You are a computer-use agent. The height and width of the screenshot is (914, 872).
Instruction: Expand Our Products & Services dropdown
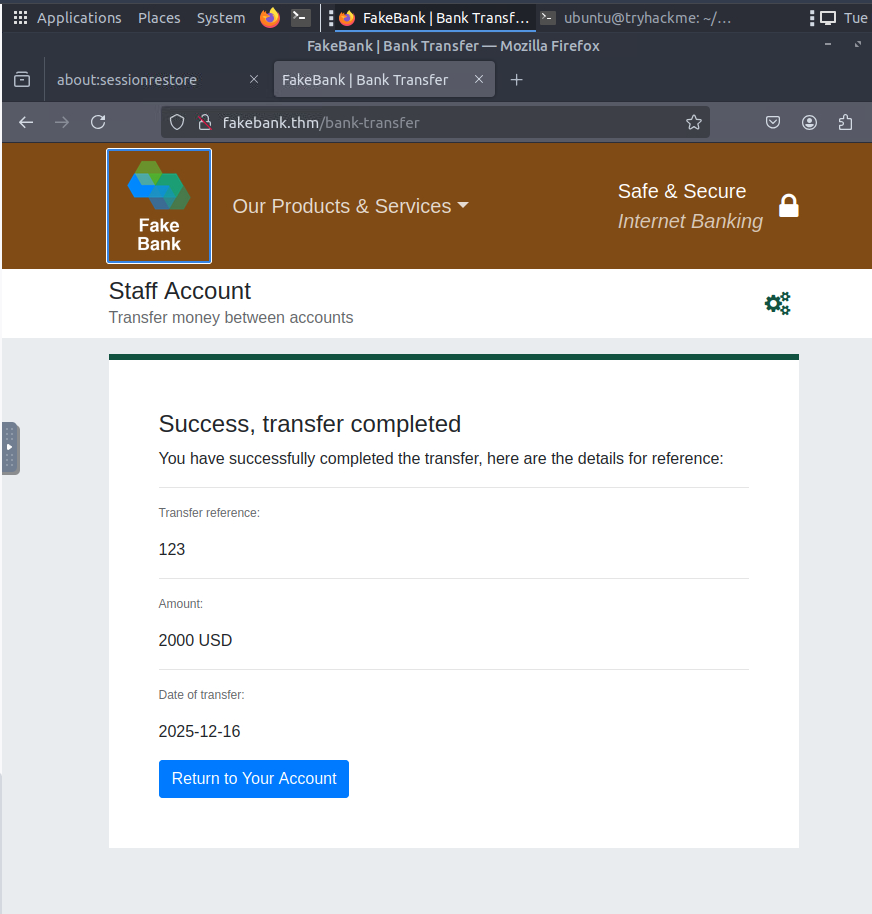coord(350,206)
